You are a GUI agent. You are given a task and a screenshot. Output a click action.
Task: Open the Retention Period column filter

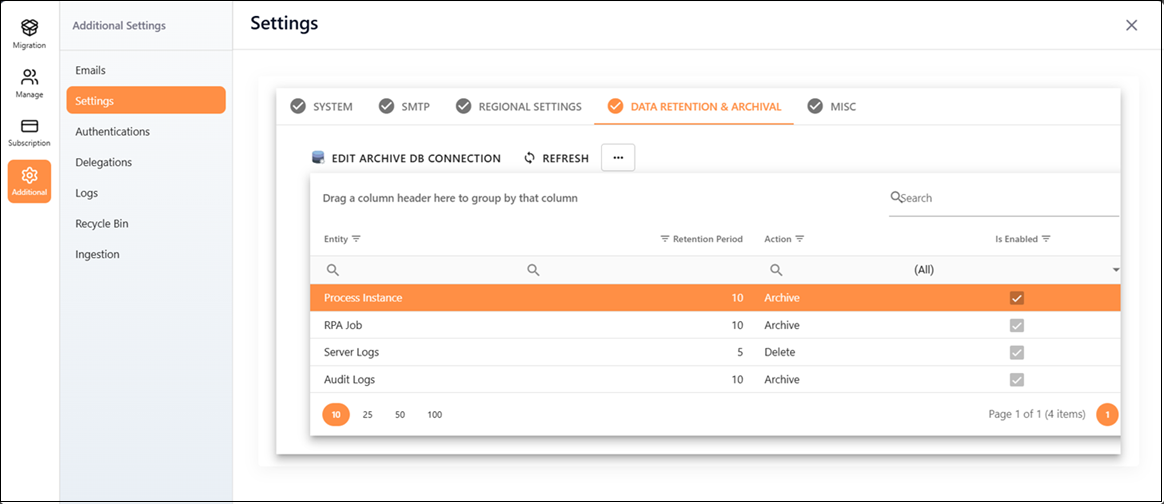click(665, 239)
